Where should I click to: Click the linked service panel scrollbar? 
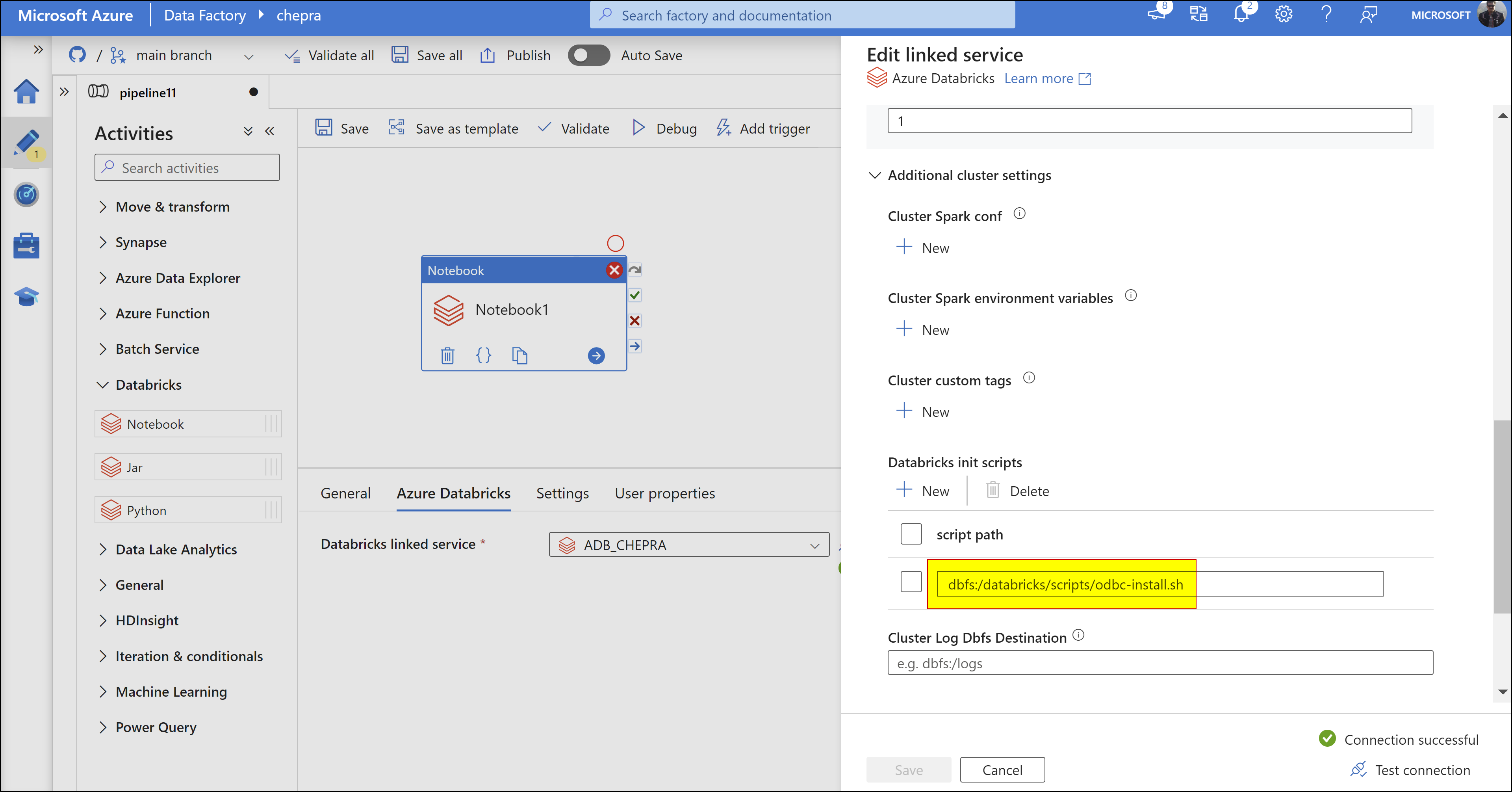tap(1503, 517)
